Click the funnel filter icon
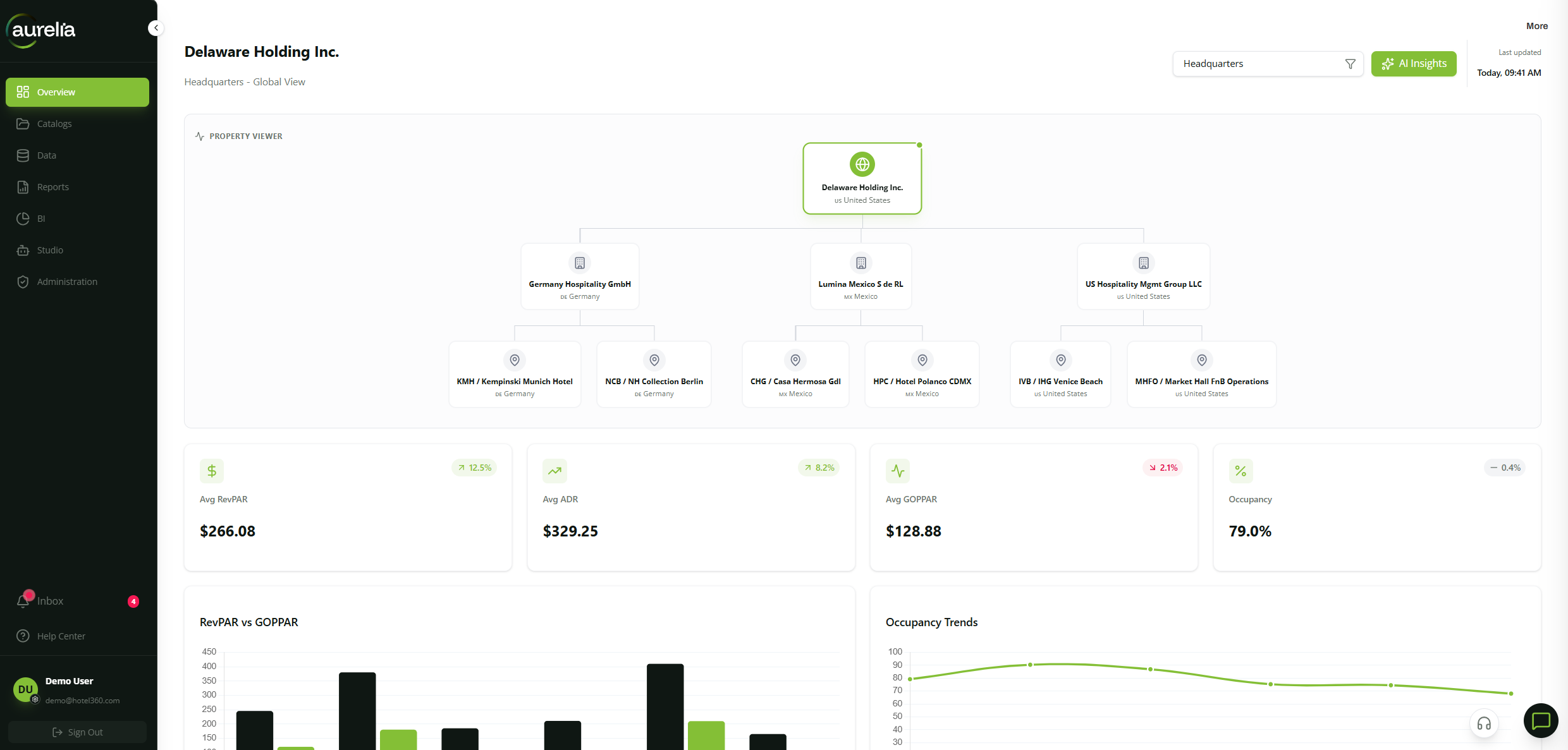Viewport: 1568px width, 750px height. 1350,64
